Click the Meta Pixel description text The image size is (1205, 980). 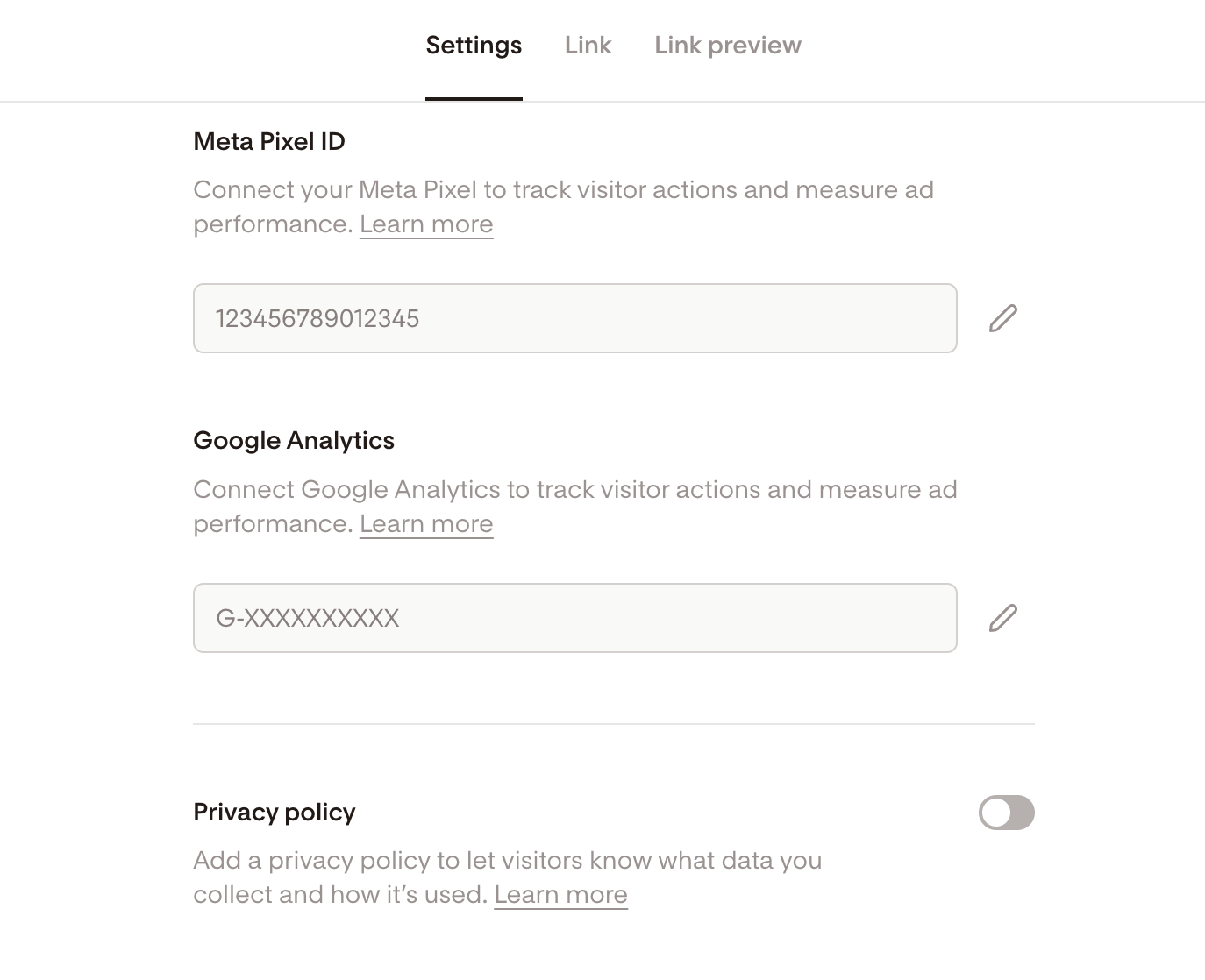pyautogui.click(x=563, y=190)
